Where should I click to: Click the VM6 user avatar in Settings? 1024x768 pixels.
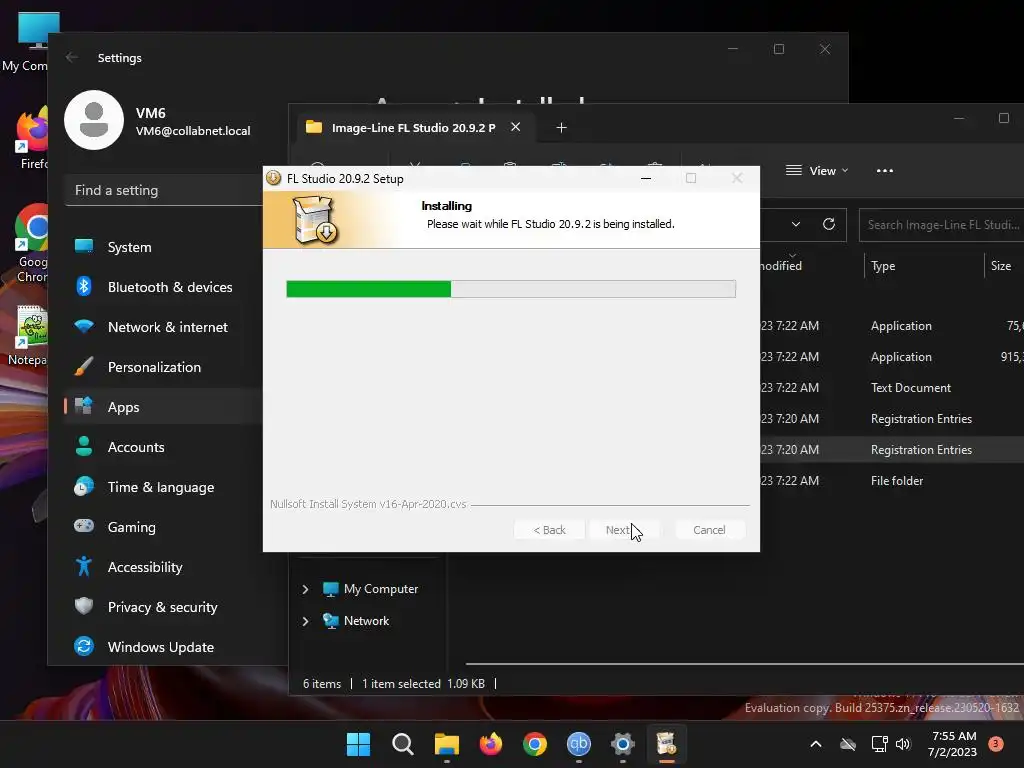pyautogui.click(x=94, y=120)
